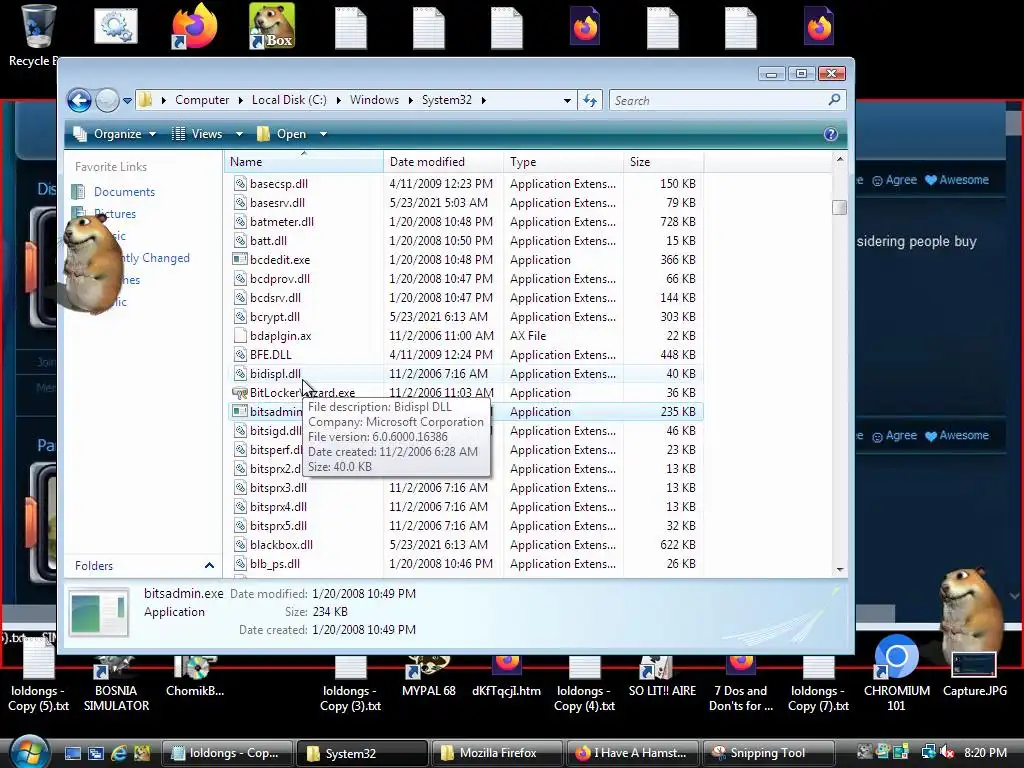This screenshot has width=1024, height=768.
Task: Open the Recycle Bin desktop icon
Action: [37, 26]
